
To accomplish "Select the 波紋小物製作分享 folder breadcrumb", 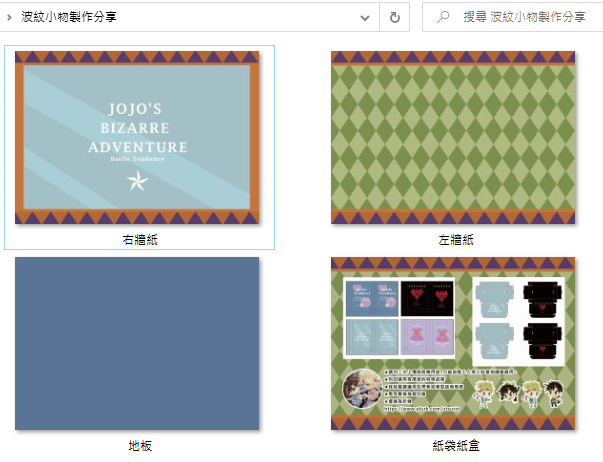I will (68, 17).
